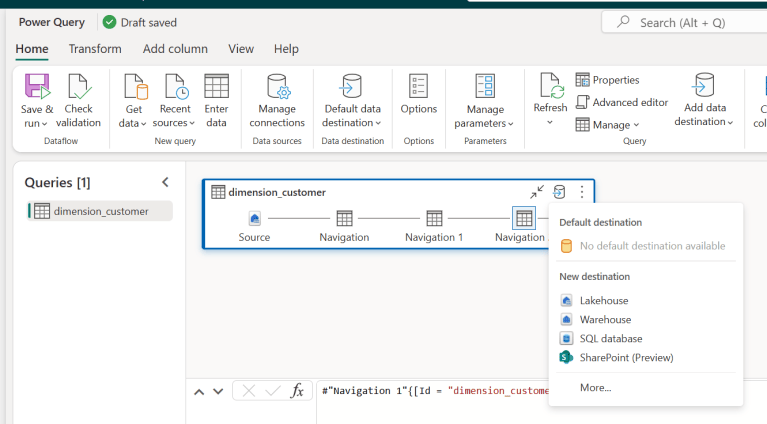The height and width of the screenshot is (424, 767).
Task: Click the Enter data table icon
Action: coord(216,86)
